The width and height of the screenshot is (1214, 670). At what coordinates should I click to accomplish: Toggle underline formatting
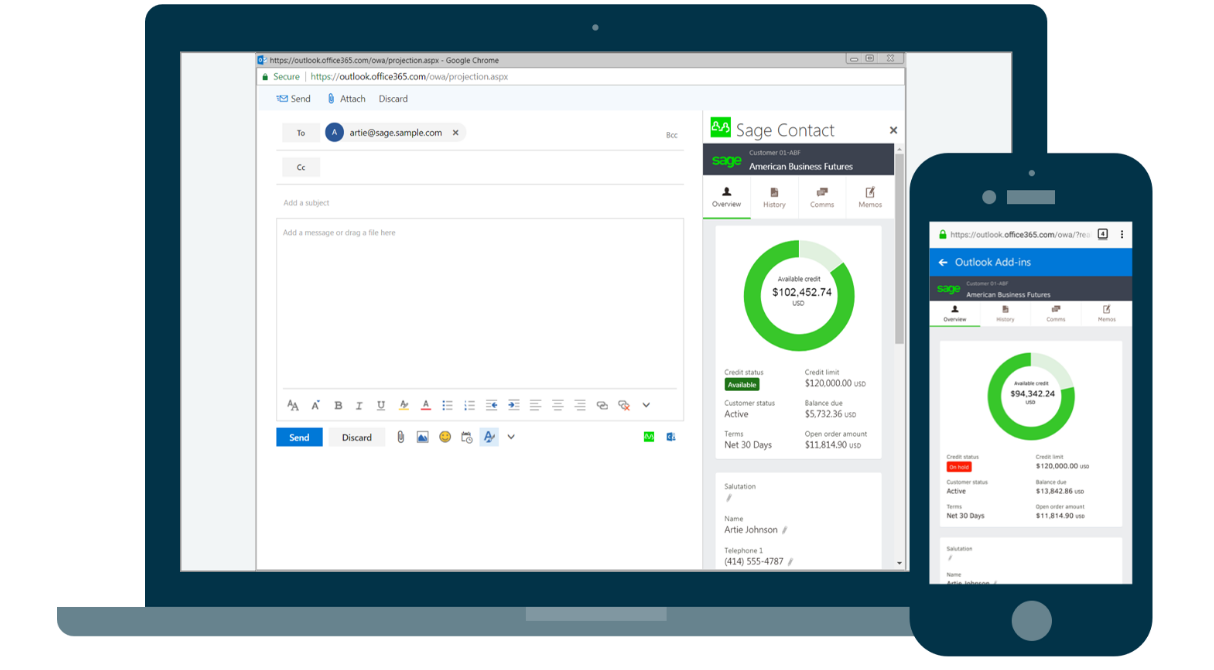coord(381,405)
